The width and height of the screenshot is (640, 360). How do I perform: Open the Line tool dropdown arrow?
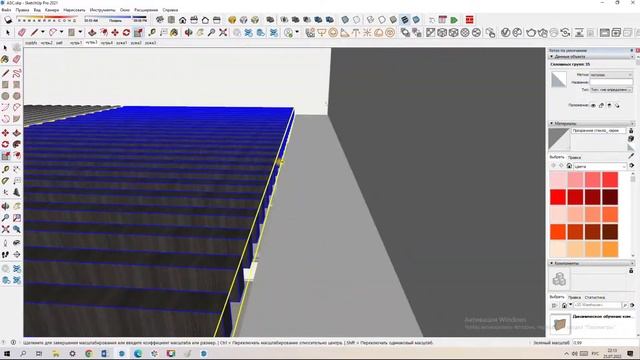(42, 32)
